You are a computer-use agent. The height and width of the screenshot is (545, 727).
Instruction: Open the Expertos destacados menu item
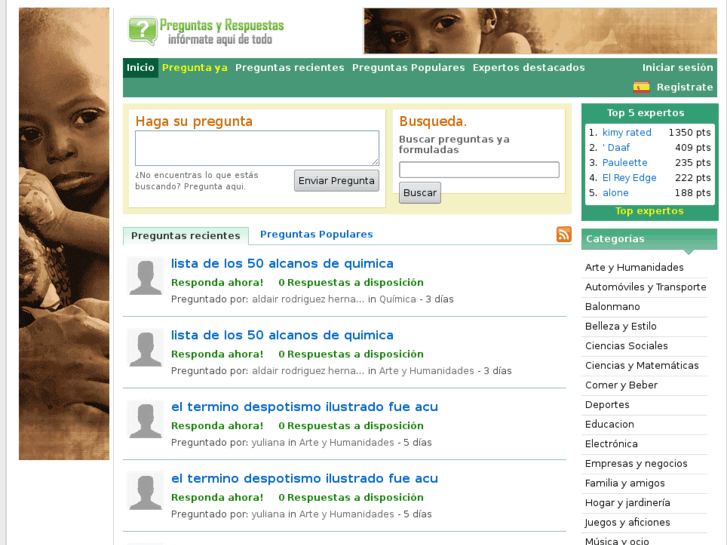click(x=529, y=68)
